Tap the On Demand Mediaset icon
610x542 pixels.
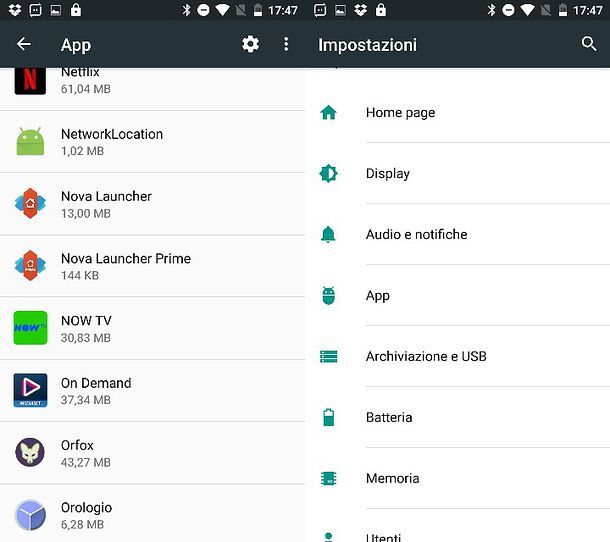pos(30,390)
